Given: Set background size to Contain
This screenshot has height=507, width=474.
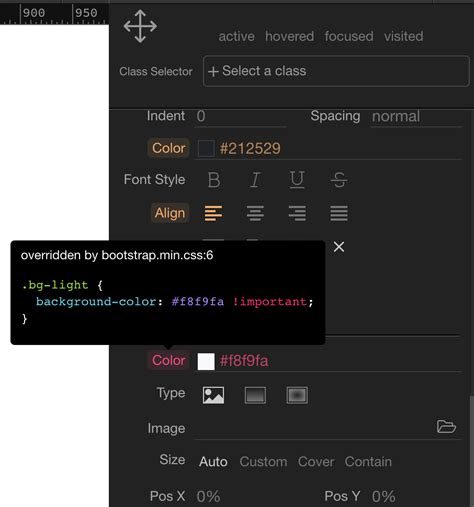Looking at the screenshot, I should click(368, 462).
